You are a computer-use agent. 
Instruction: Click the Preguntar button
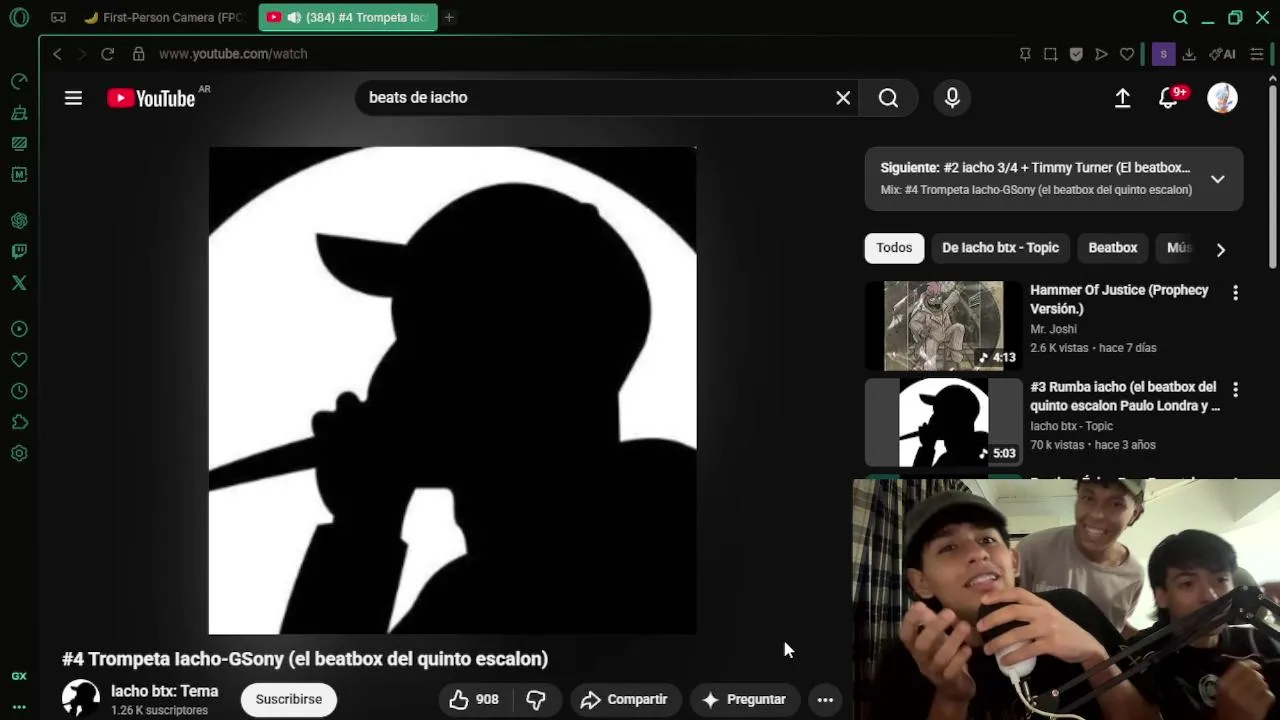(744, 699)
